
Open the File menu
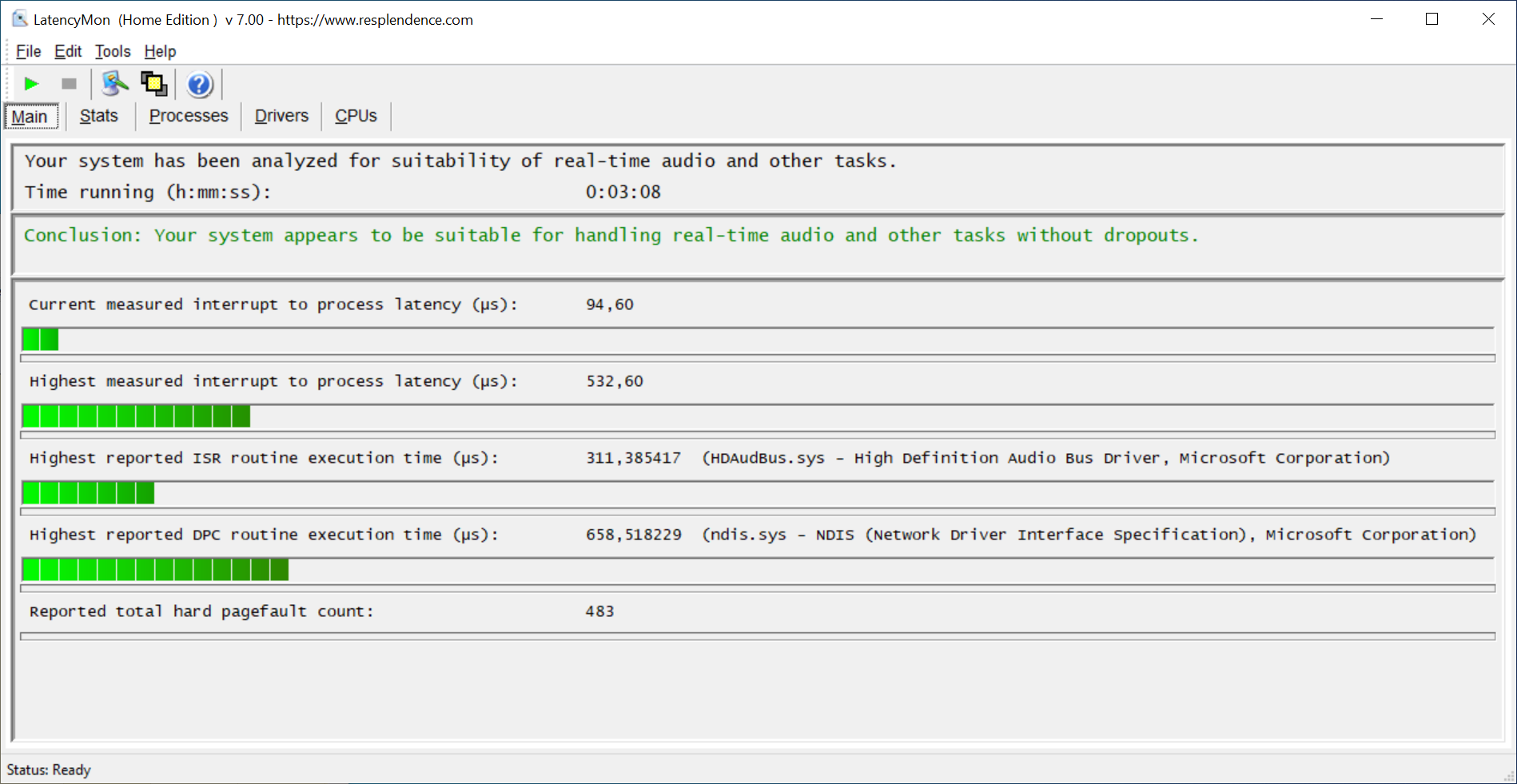coord(28,51)
